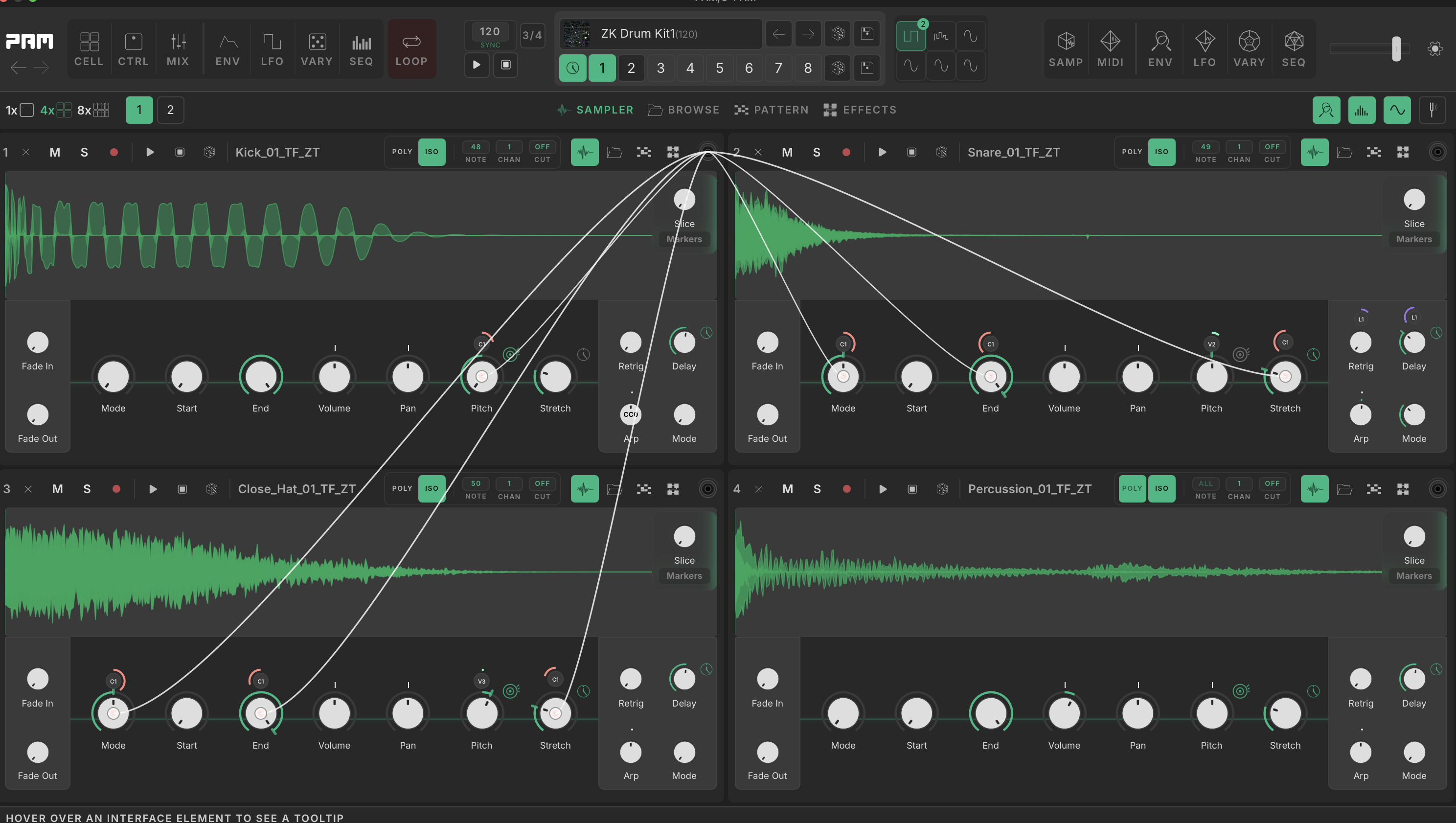The width and height of the screenshot is (1456, 823).
Task: Click the spectrum analyzer view button
Action: tap(1361, 110)
